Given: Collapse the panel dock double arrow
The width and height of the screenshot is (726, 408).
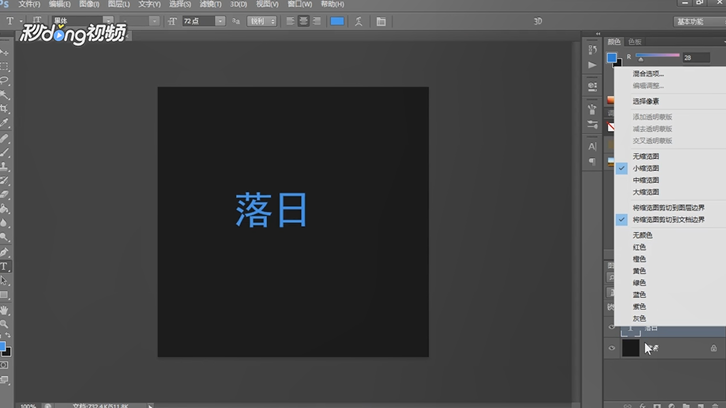Looking at the screenshot, I should [598, 34].
